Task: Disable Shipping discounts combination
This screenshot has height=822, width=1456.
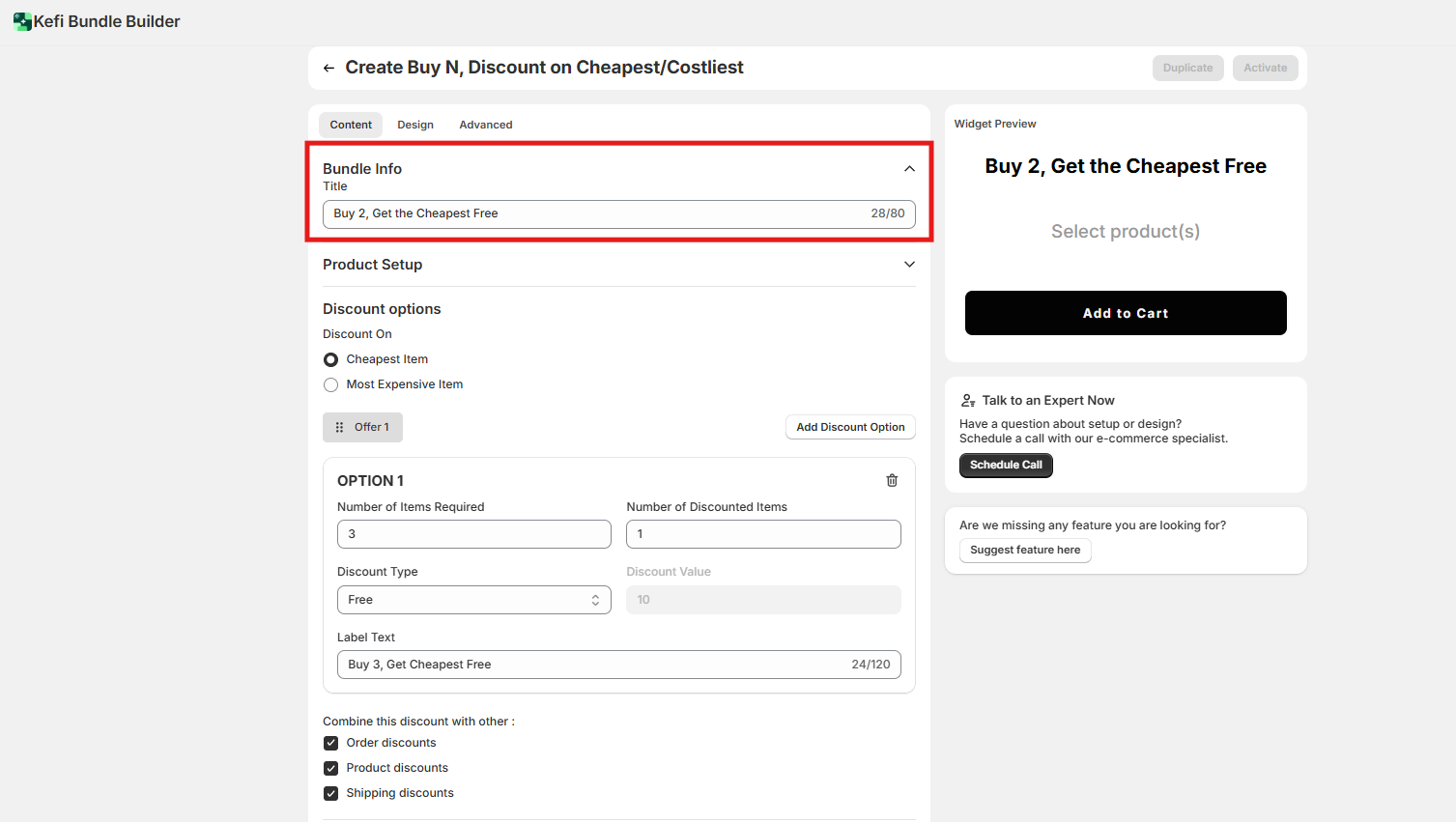Action: point(331,793)
